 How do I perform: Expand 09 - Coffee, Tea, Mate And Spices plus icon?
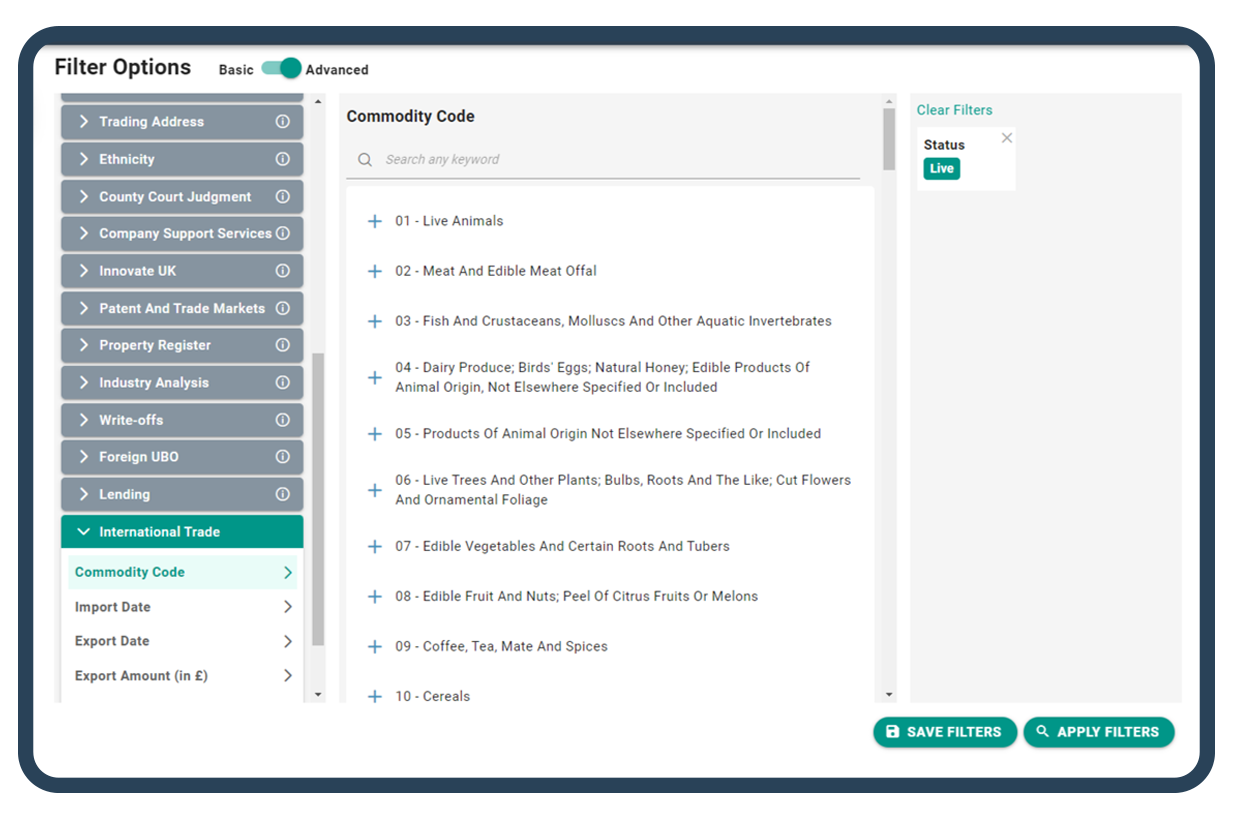pyautogui.click(x=375, y=647)
